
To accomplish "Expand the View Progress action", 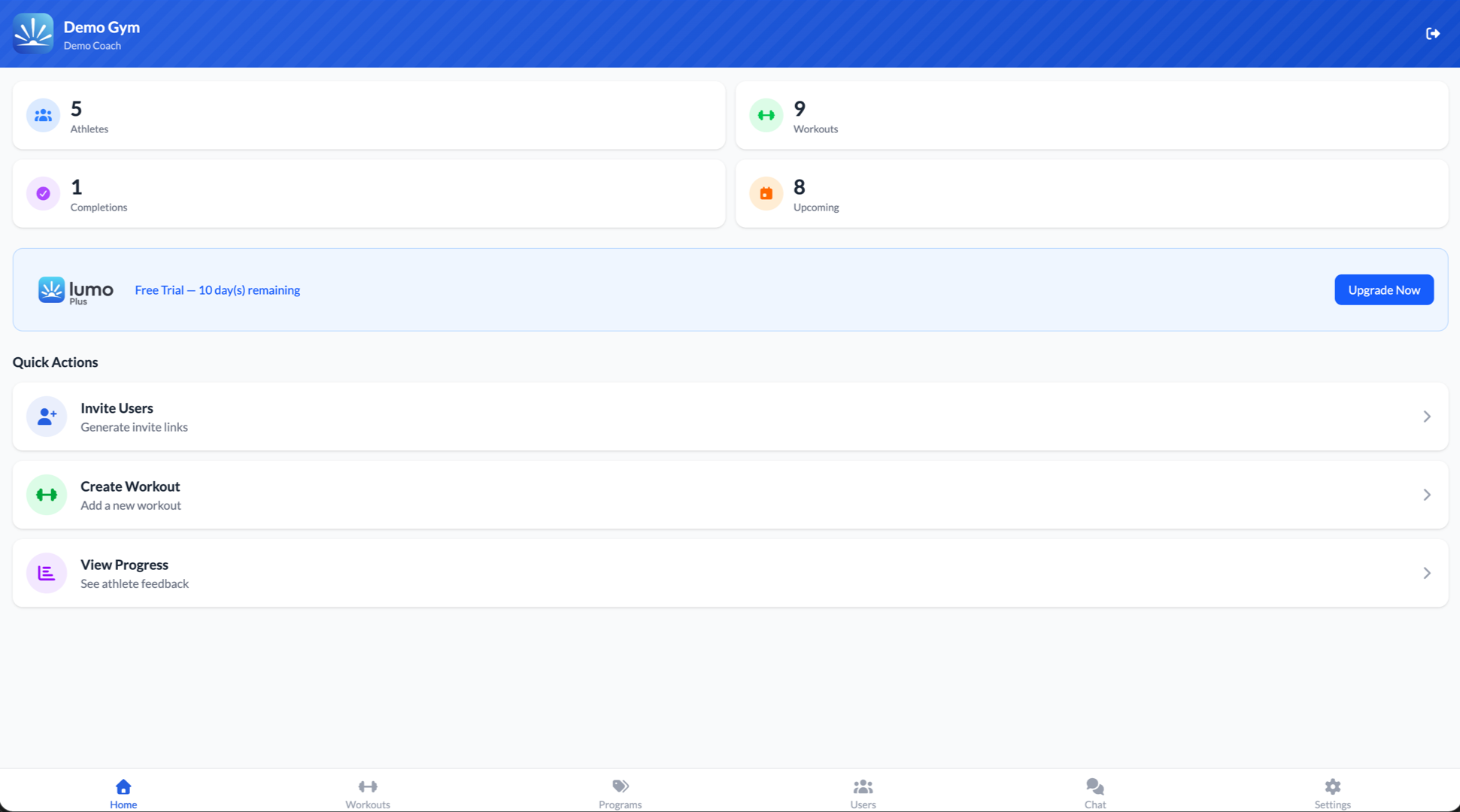I will (x=1427, y=572).
